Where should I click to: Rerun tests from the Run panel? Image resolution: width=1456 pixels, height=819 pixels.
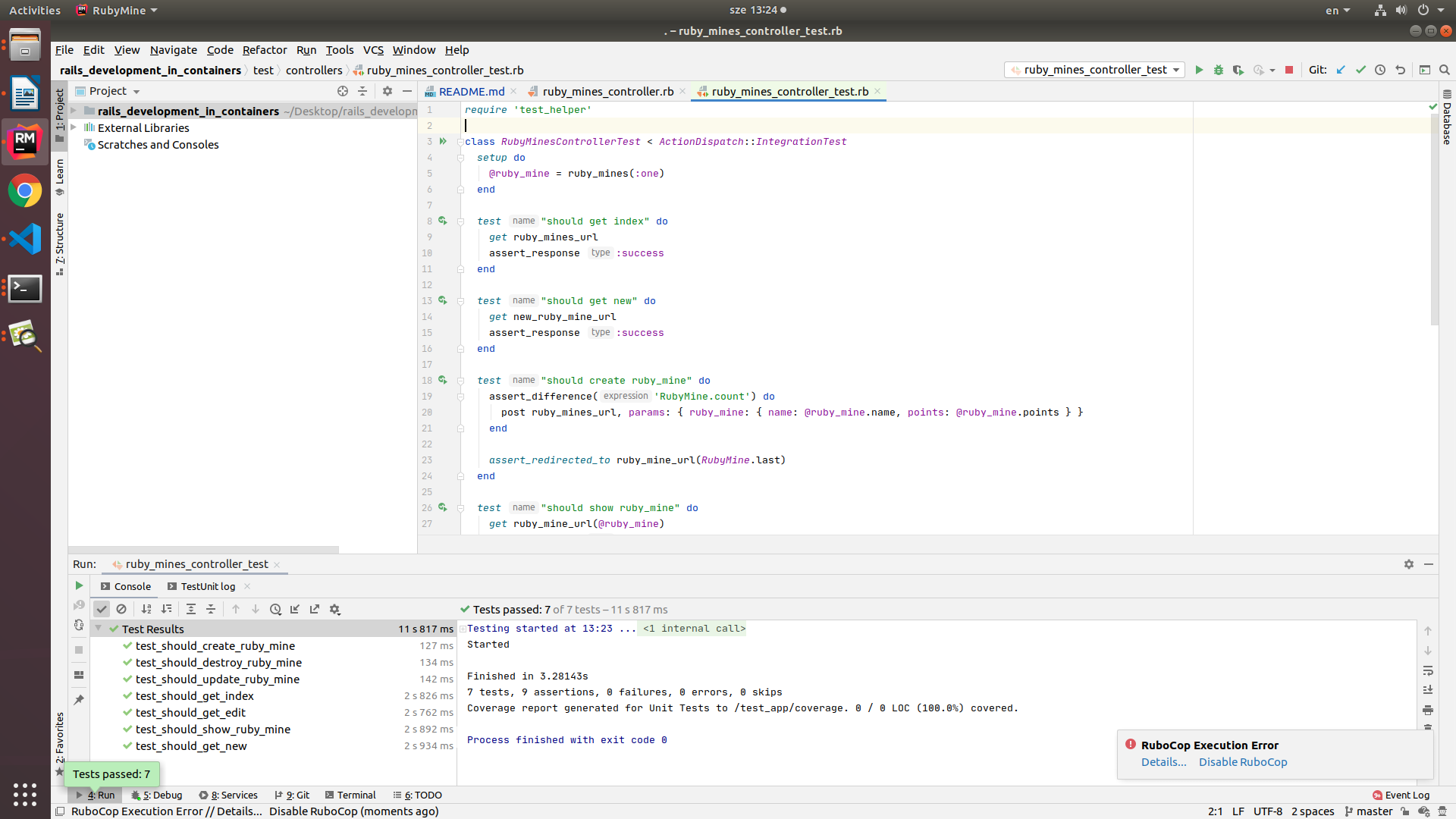coord(79,585)
